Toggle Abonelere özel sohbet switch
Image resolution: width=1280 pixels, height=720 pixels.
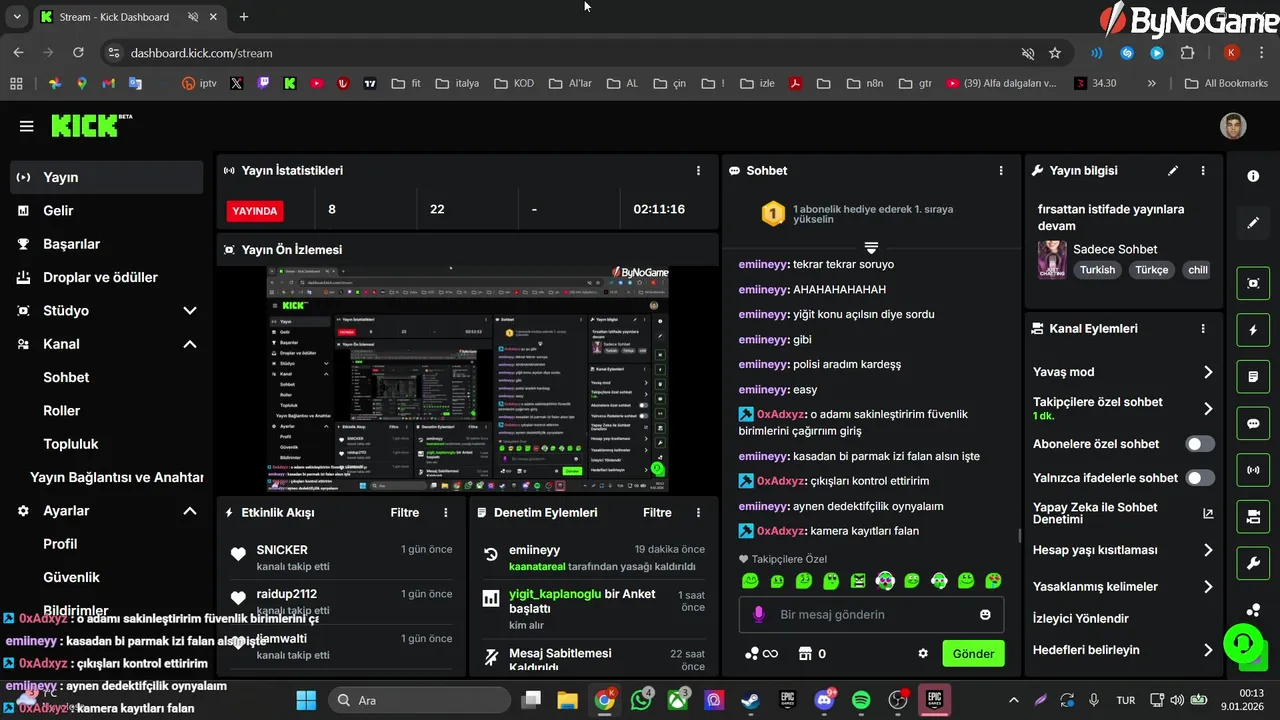coord(1200,444)
